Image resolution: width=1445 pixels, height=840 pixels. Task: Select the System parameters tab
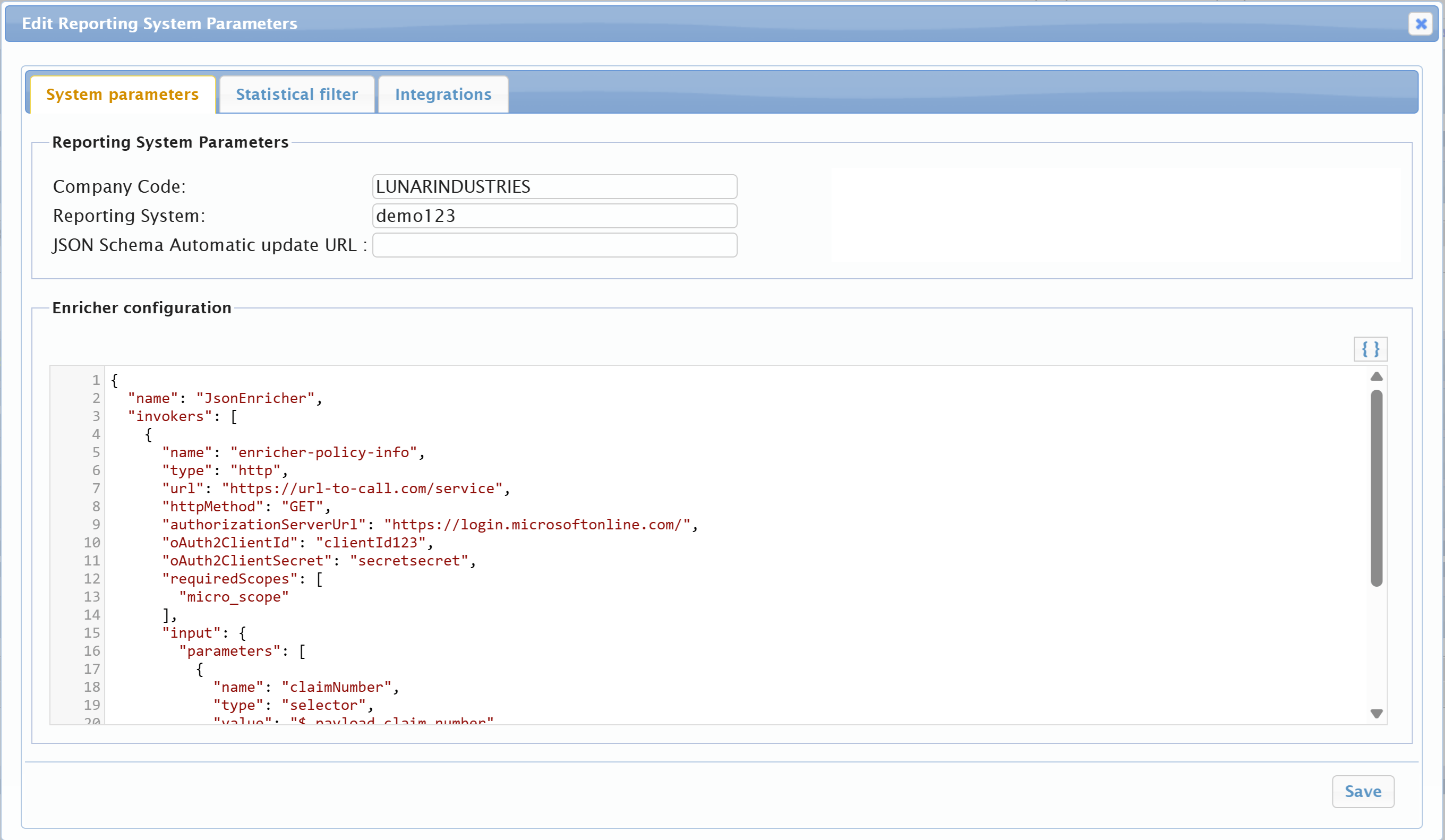[122, 95]
